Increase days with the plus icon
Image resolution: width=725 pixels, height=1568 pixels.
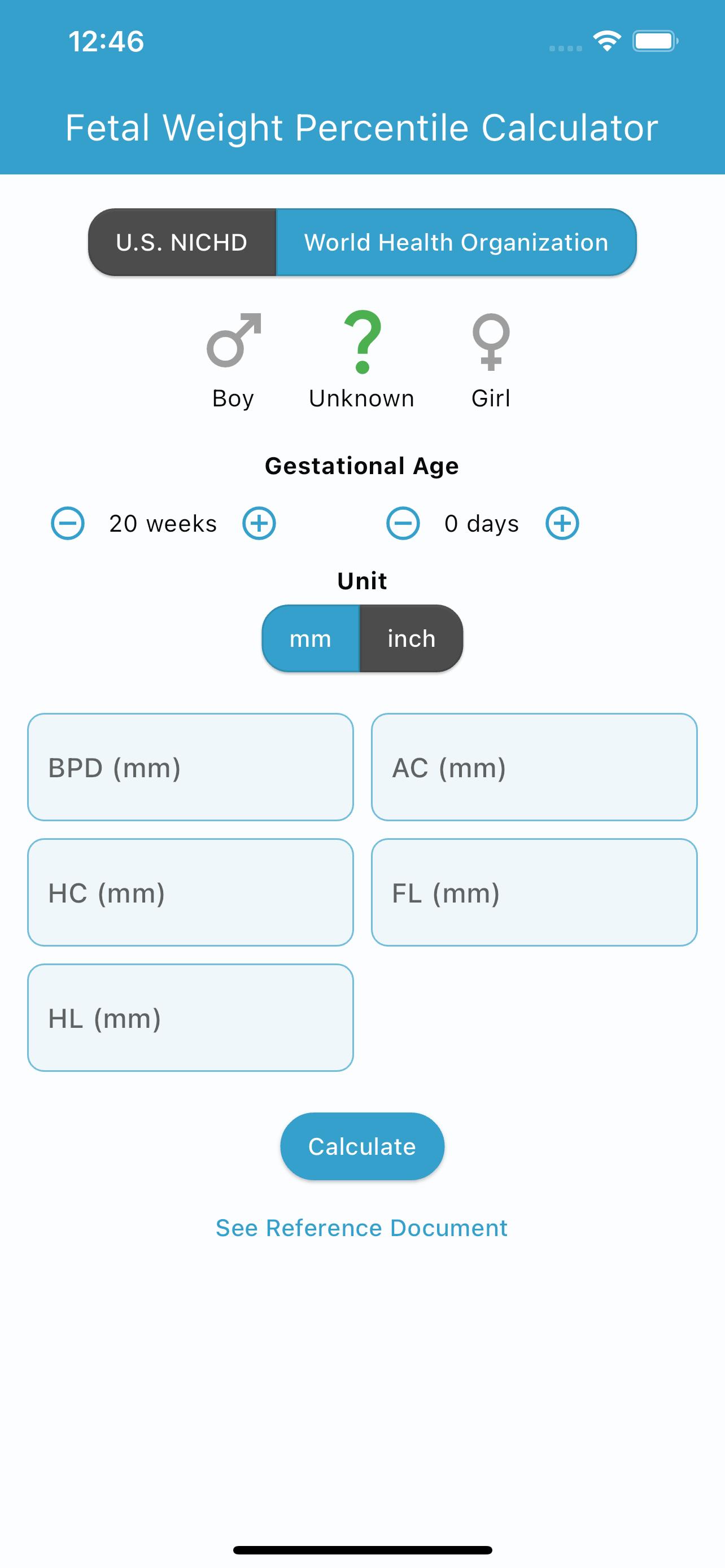[x=562, y=523]
